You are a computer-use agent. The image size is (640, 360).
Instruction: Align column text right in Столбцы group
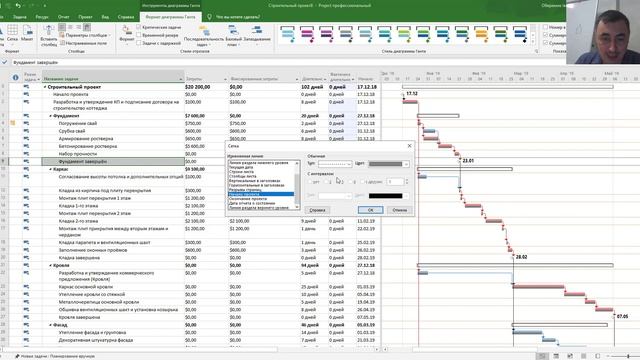[x=78, y=27]
